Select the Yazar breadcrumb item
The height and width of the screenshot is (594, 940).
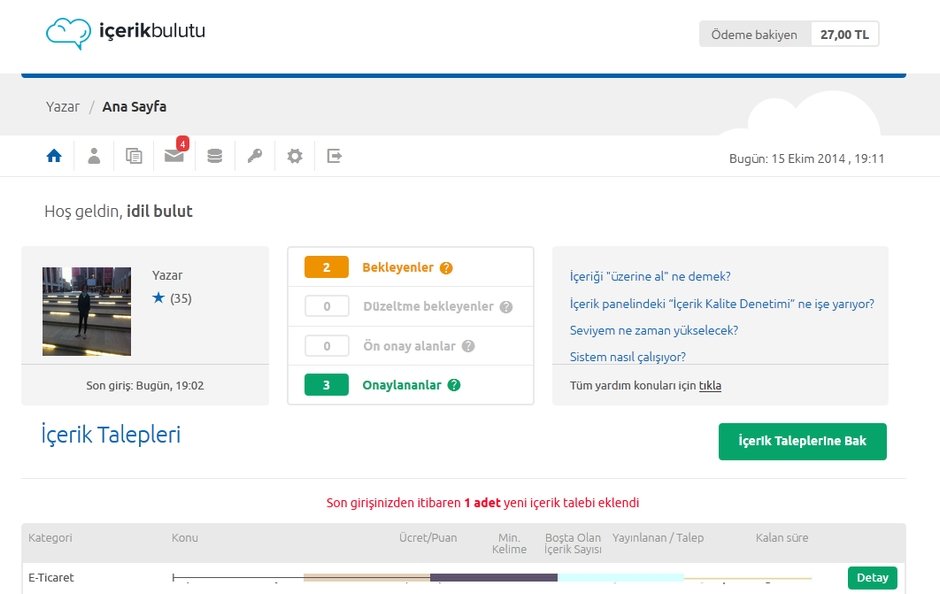(x=62, y=107)
